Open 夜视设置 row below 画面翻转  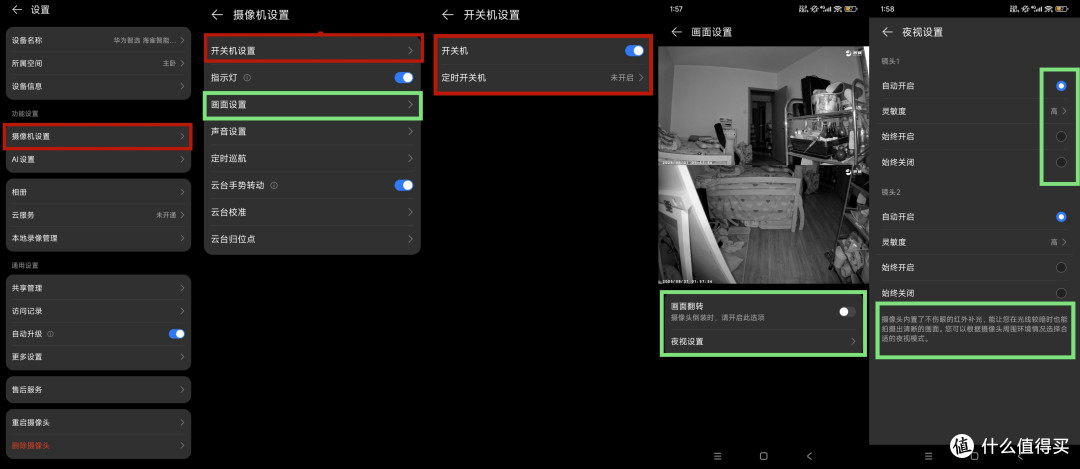[x=762, y=341]
